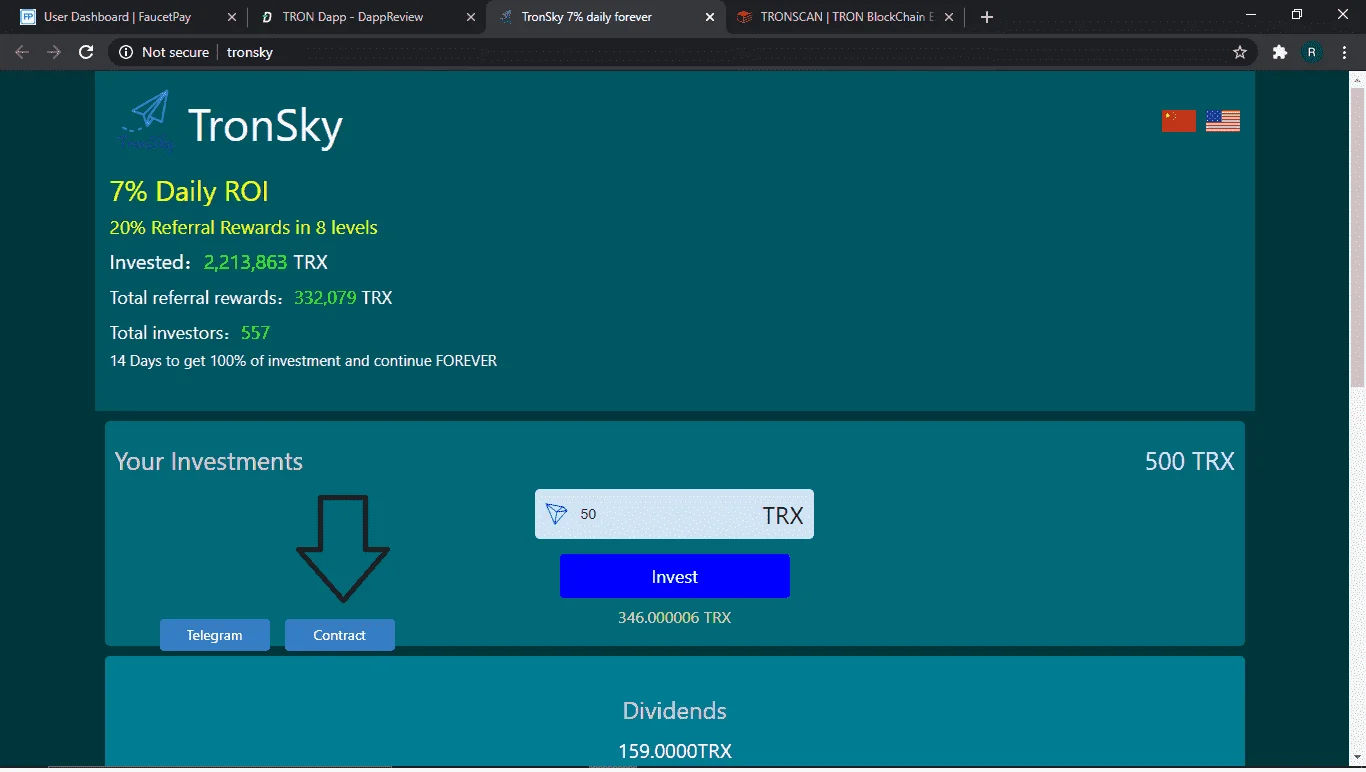Switch to TRON Dapp - DappReview tab
The width and height of the screenshot is (1366, 772).
point(366,17)
